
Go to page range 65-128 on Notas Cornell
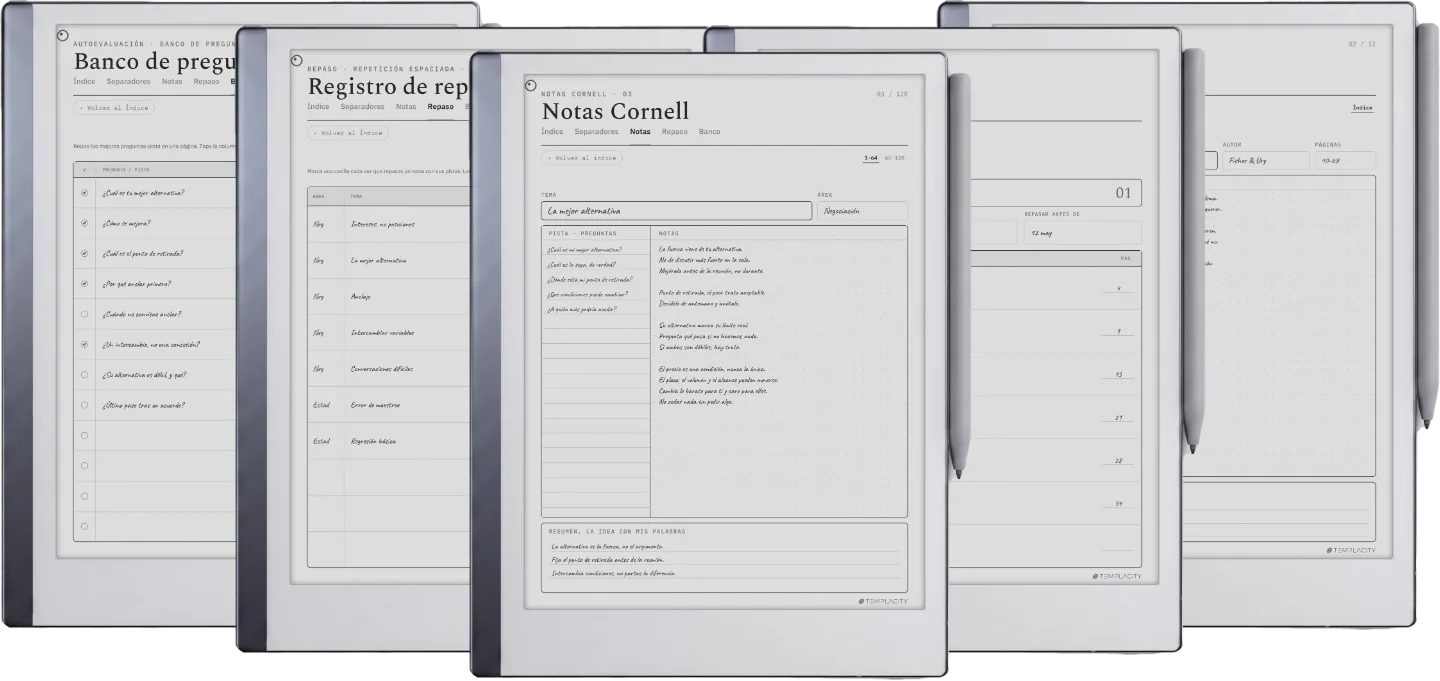pyautogui.click(x=894, y=158)
